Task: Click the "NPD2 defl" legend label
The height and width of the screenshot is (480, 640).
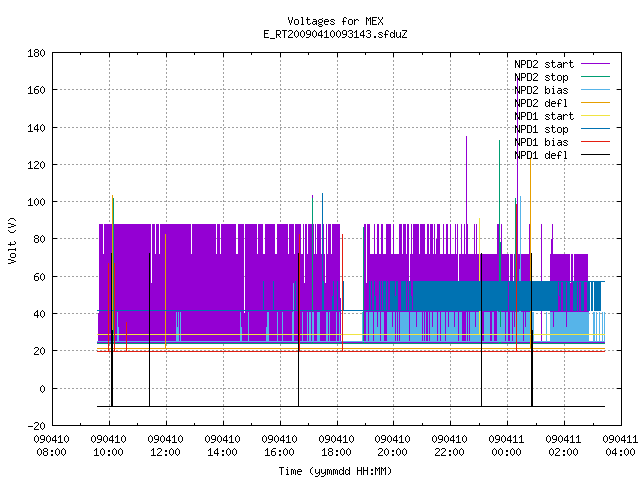Action: pos(541,103)
